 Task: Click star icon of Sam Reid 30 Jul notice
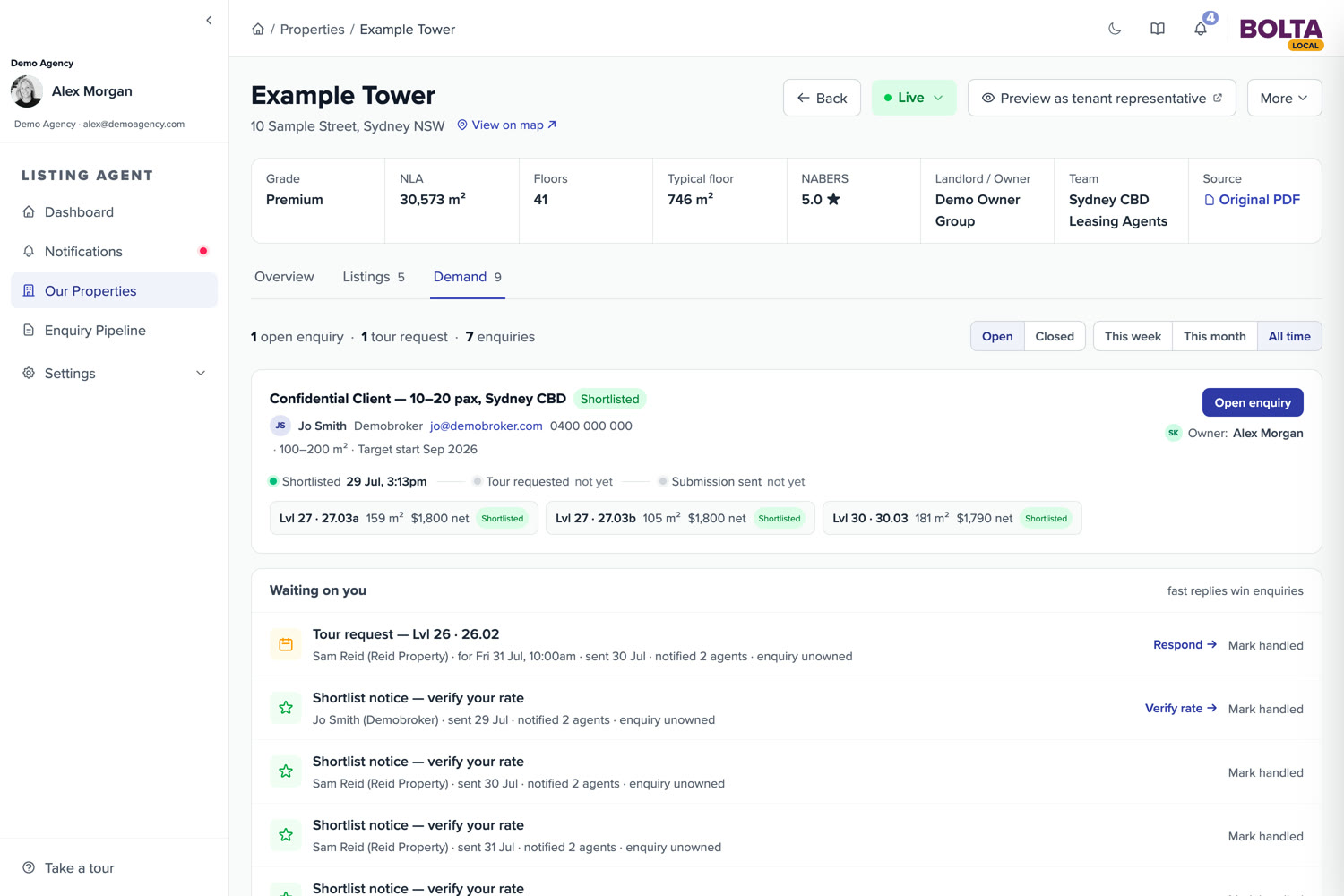click(286, 771)
